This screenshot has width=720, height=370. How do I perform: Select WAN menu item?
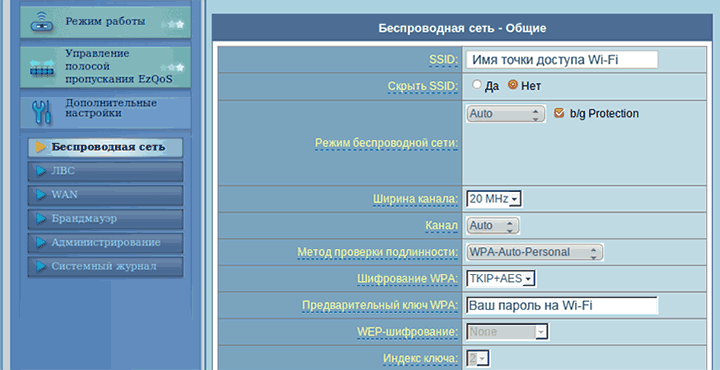point(105,195)
